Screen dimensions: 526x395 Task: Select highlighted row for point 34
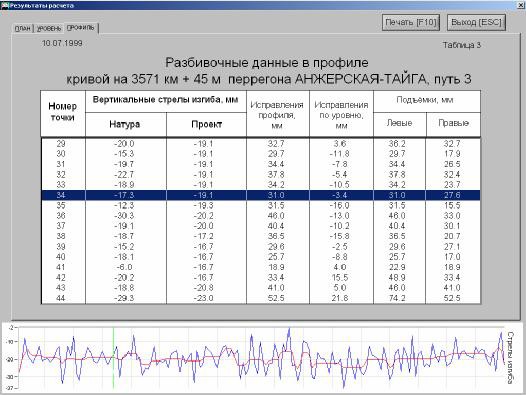[261, 195]
